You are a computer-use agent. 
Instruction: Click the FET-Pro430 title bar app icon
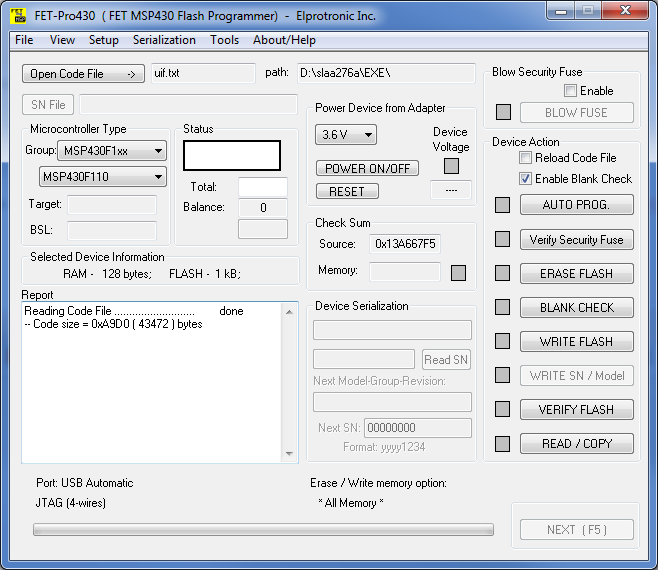pos(18,14)
